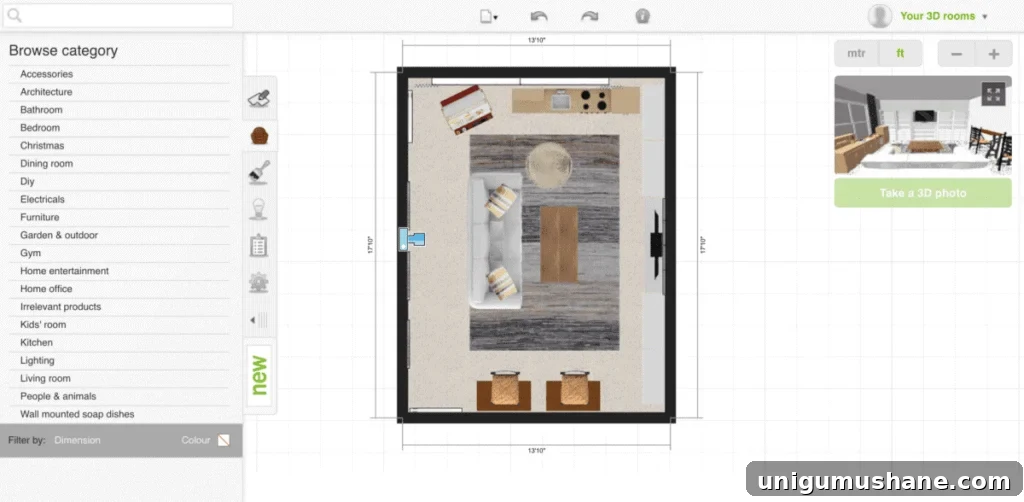Open the Kitchen category
This screenshot has width=1024, height=502.
tap(36, 343)
